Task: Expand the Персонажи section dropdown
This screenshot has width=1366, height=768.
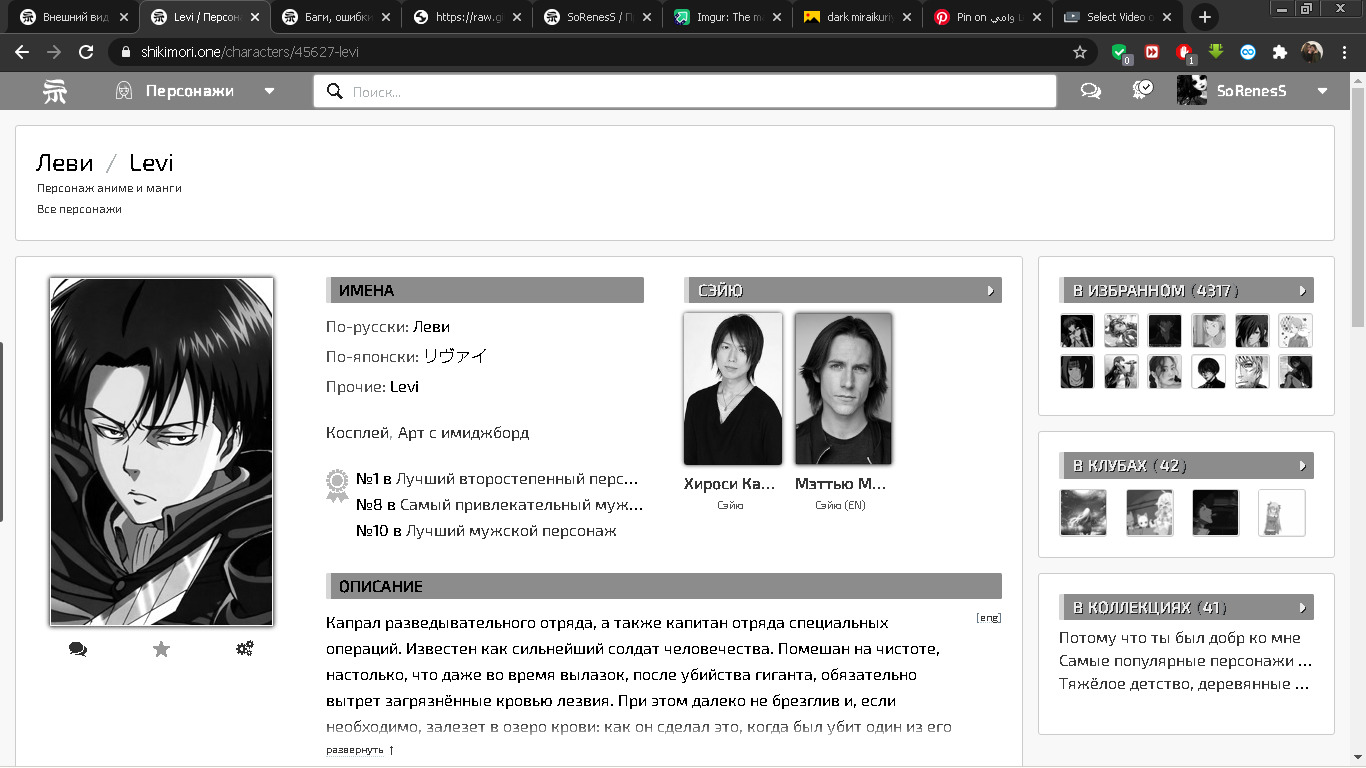Action: click(269, 91)
